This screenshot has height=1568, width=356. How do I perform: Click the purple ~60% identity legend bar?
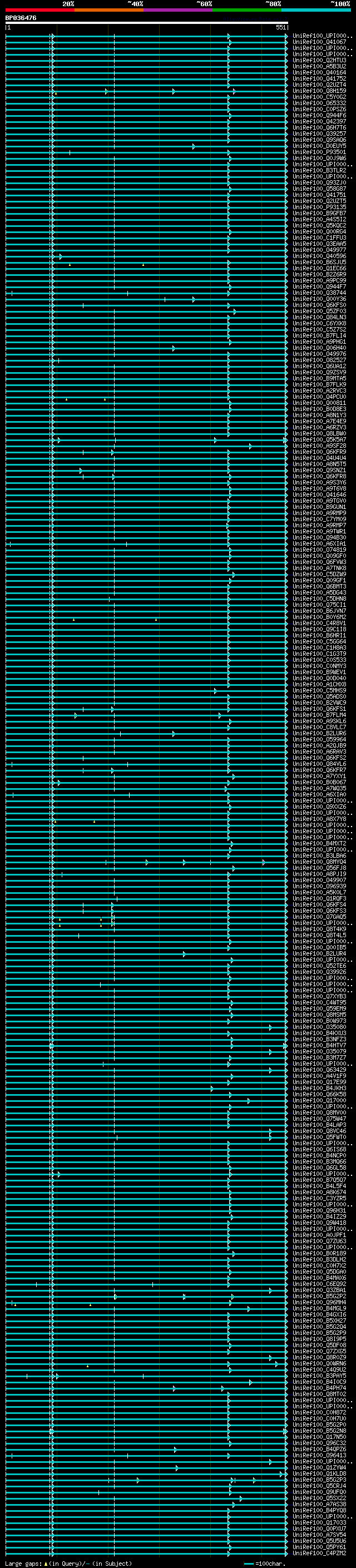[x=179, y=10]
